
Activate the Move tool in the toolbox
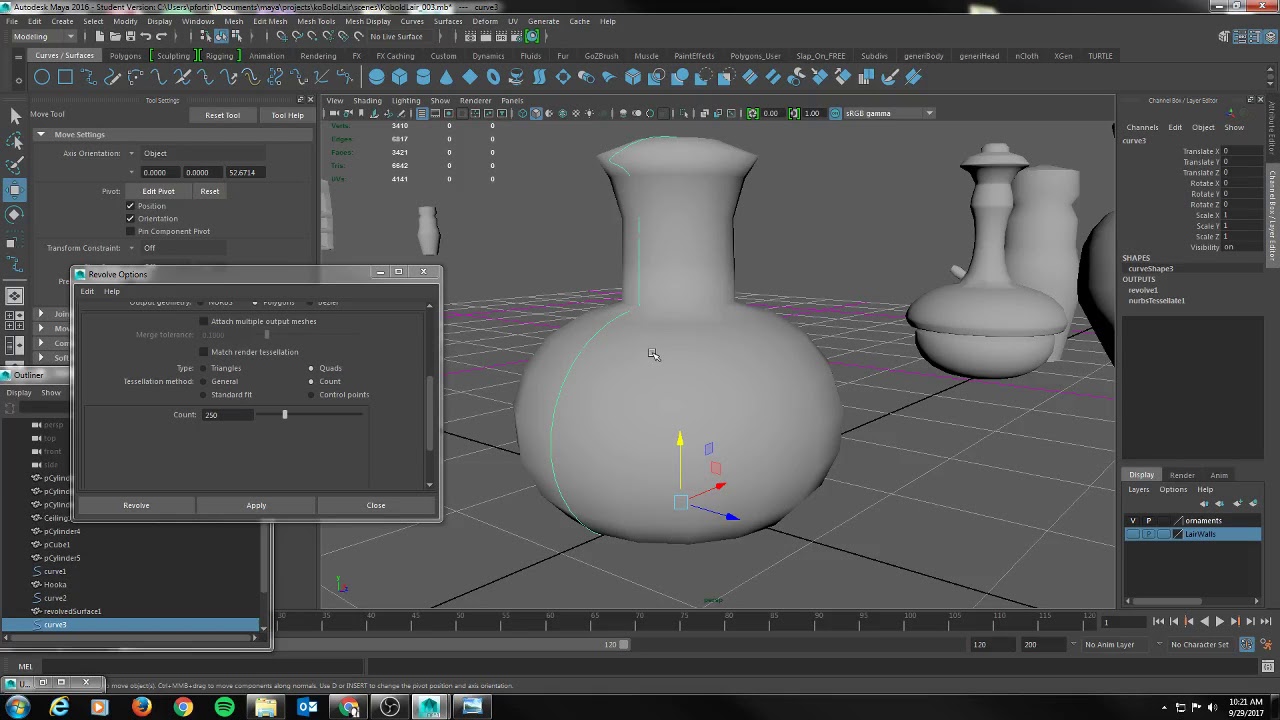tap(15, 190)
